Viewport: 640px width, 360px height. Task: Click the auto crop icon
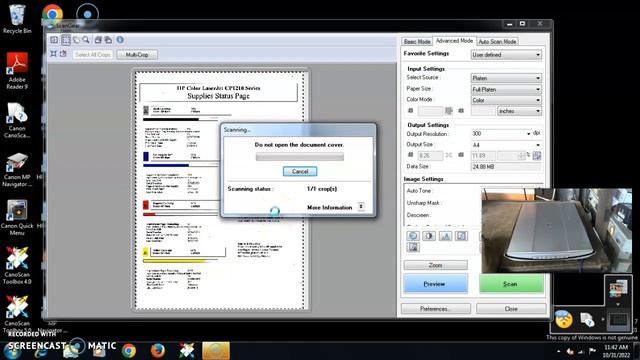point(53,54)
